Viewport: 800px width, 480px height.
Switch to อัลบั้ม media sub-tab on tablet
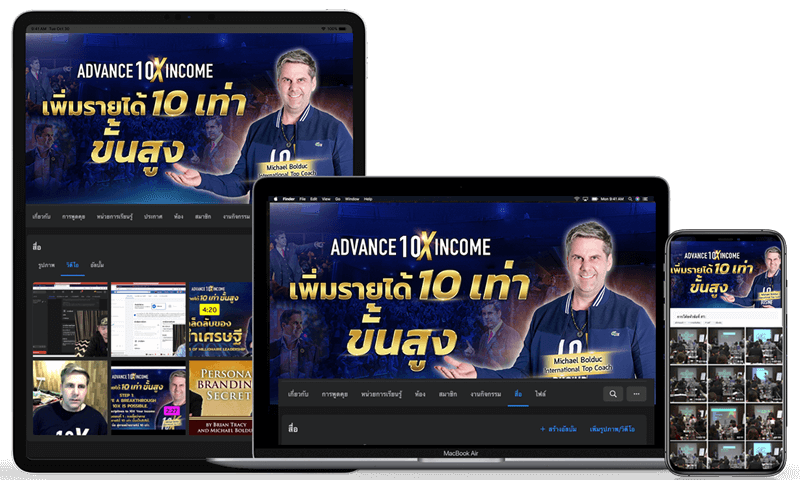[97, 265]
